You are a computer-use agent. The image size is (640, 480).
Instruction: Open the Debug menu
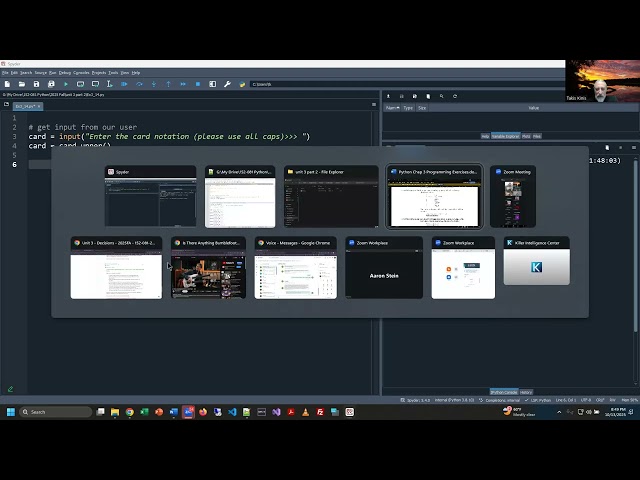tap(65, 73)
